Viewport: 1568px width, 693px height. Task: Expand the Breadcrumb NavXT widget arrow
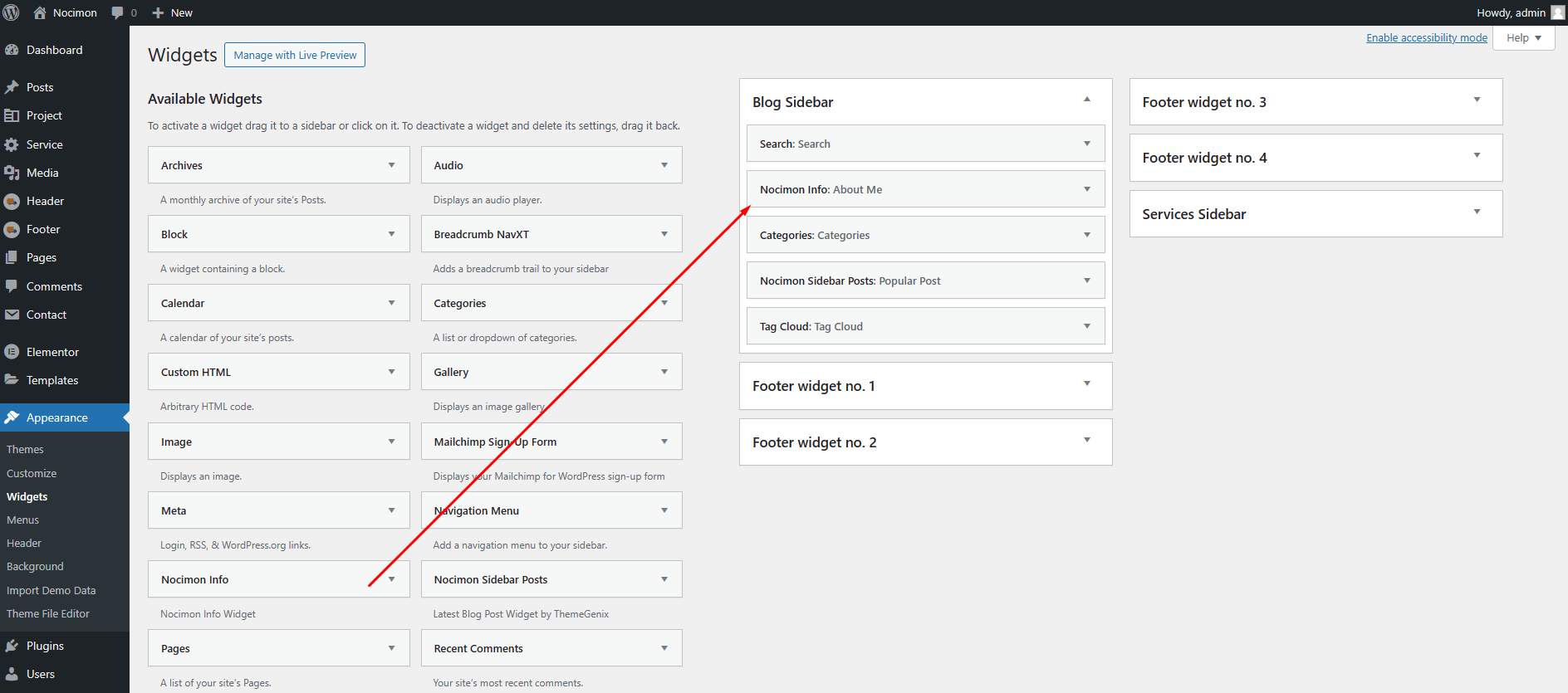pyautogui.click(x=664, y=234)
